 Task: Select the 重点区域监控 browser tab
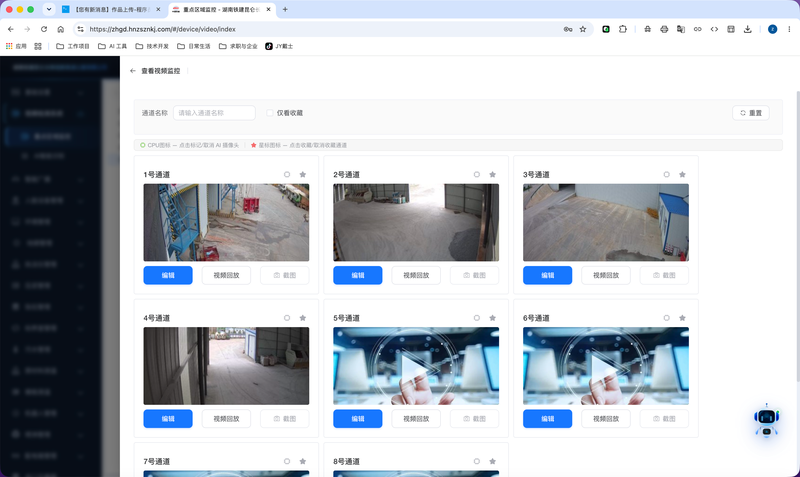point(221,9)
